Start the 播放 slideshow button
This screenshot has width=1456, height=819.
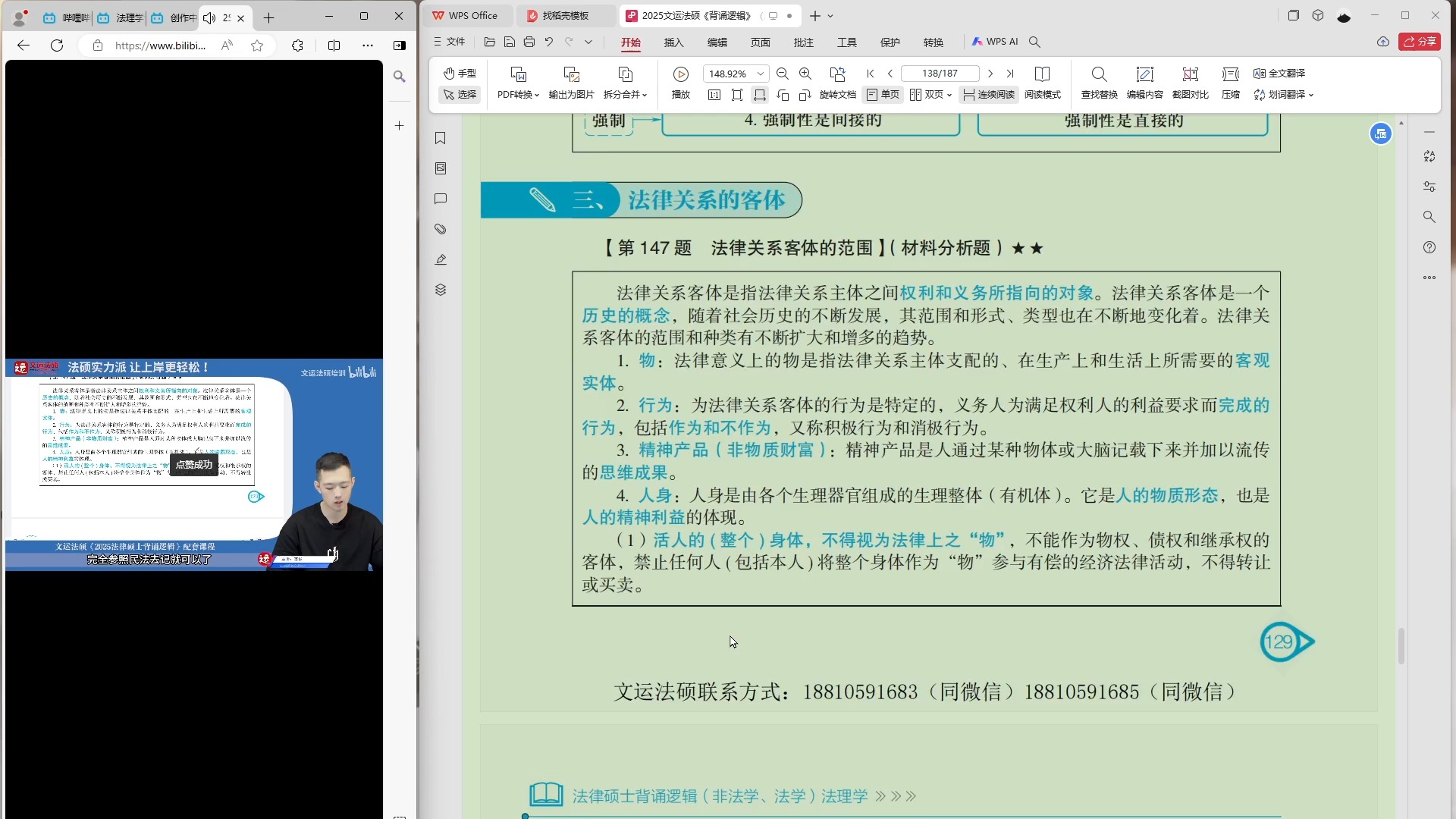click(x=681, y=83)
